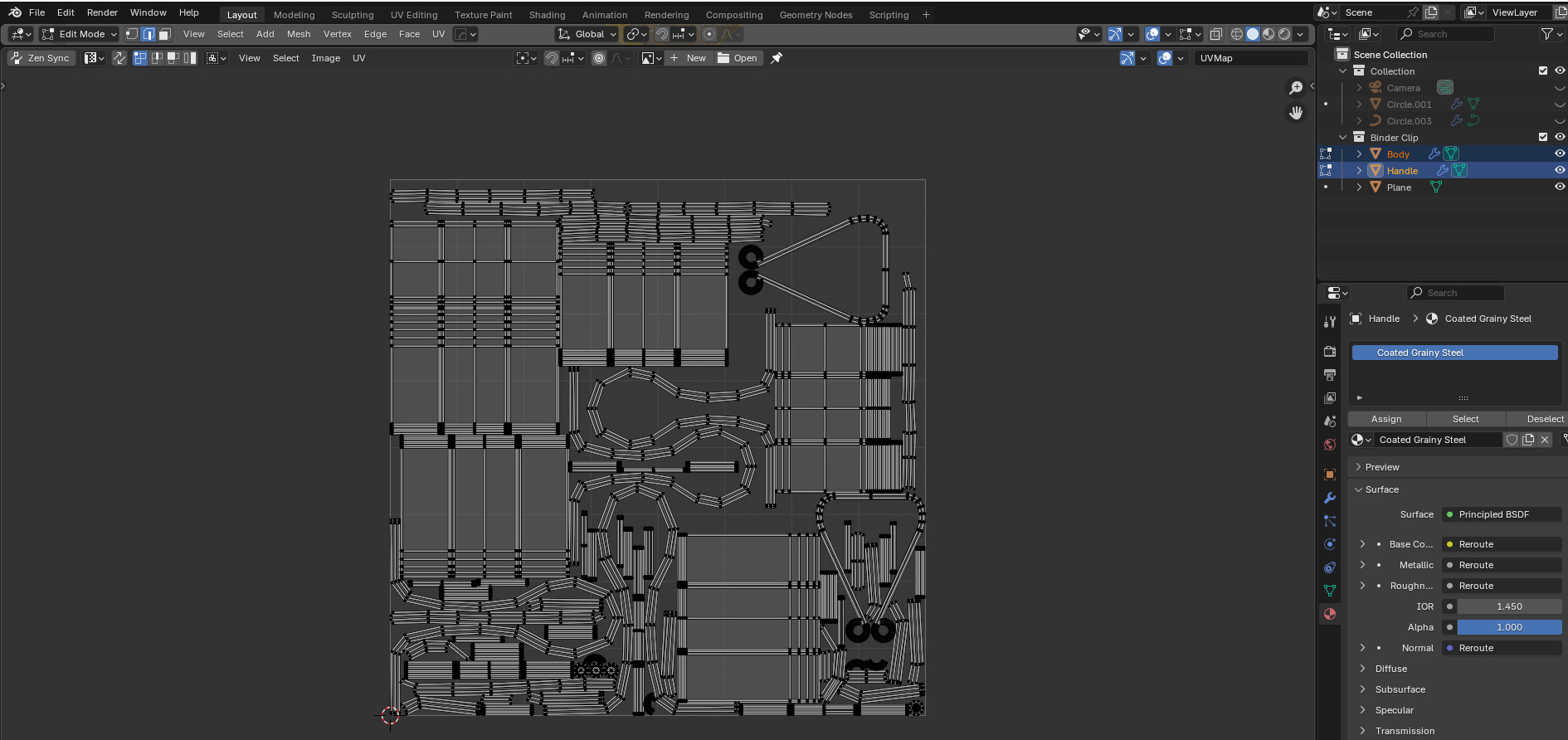Screen dimensions: 1568x740
Task: Expand the Handle object in outliner
Action: click(x=1359, y=170)
